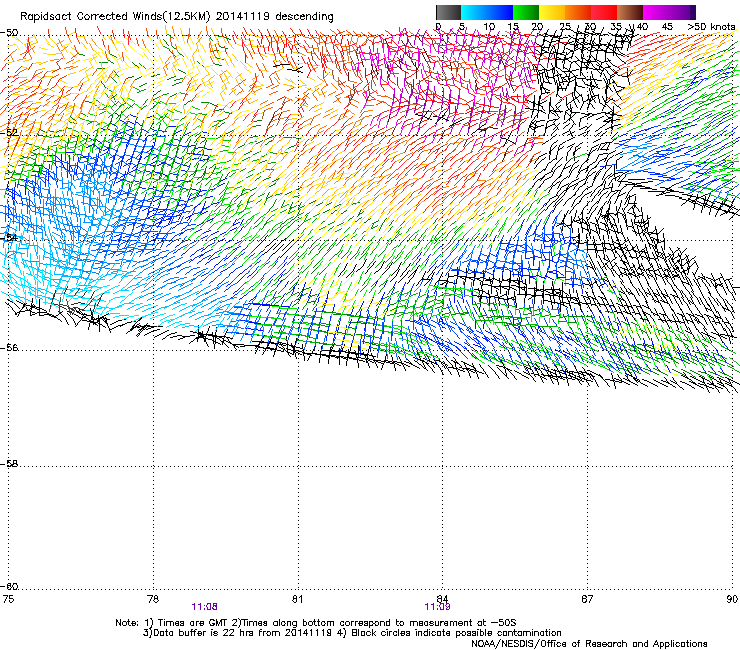
Task: Click the purple legend color segment
Action: (682, 12)
